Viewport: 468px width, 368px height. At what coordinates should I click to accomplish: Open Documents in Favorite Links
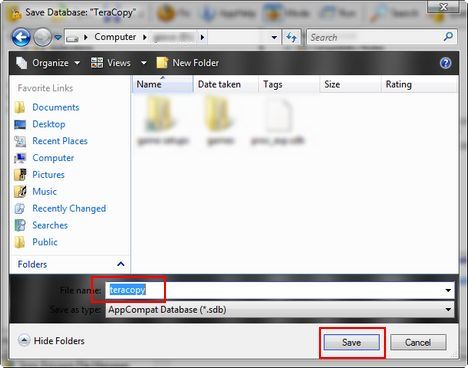(x=56, y=107)
